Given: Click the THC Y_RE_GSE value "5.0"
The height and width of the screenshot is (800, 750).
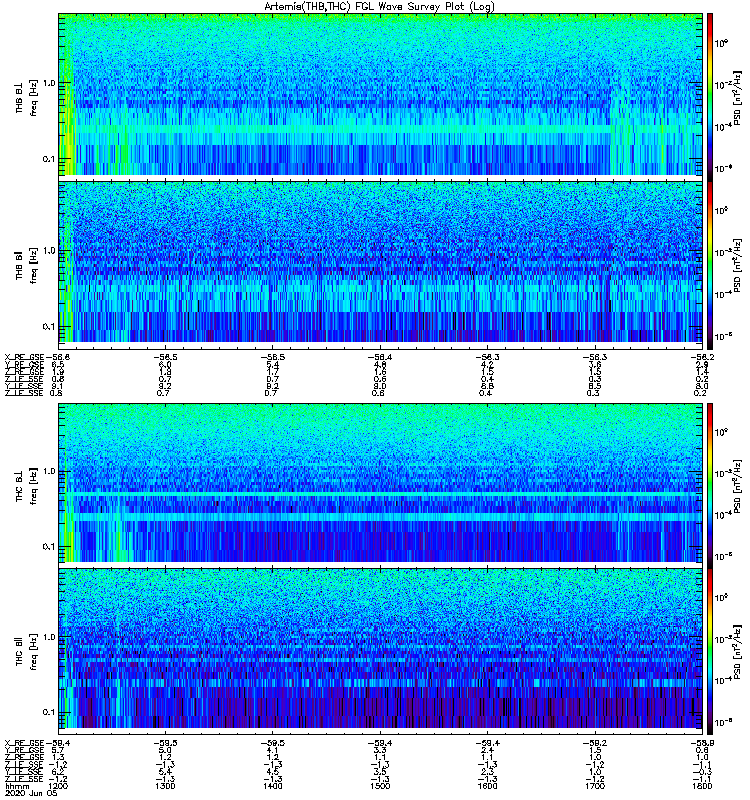Looking at the screenshot, I should click(x=165, y=750).
